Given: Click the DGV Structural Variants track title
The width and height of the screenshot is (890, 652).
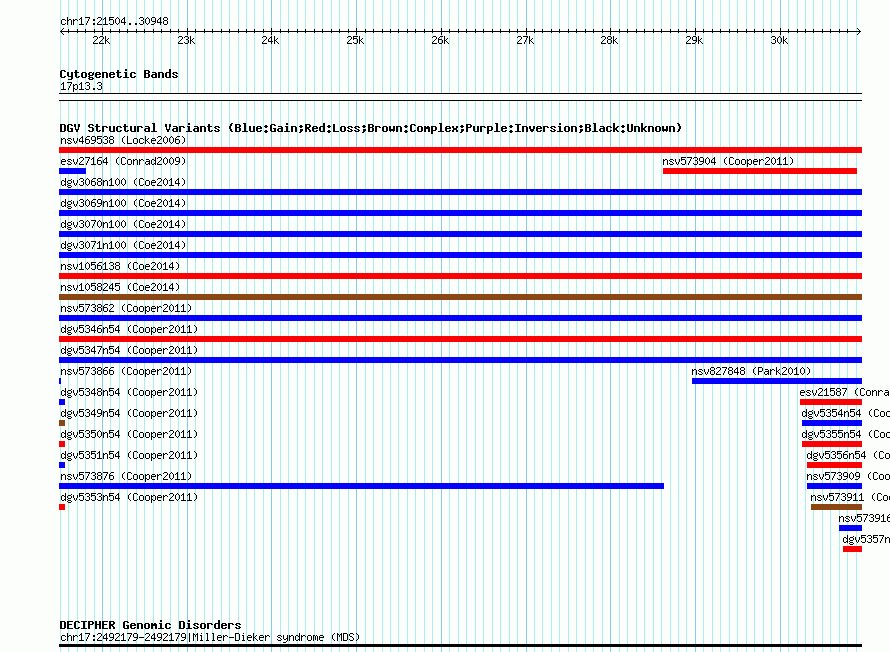Looking at the screenshot, I should click(371, 128).
